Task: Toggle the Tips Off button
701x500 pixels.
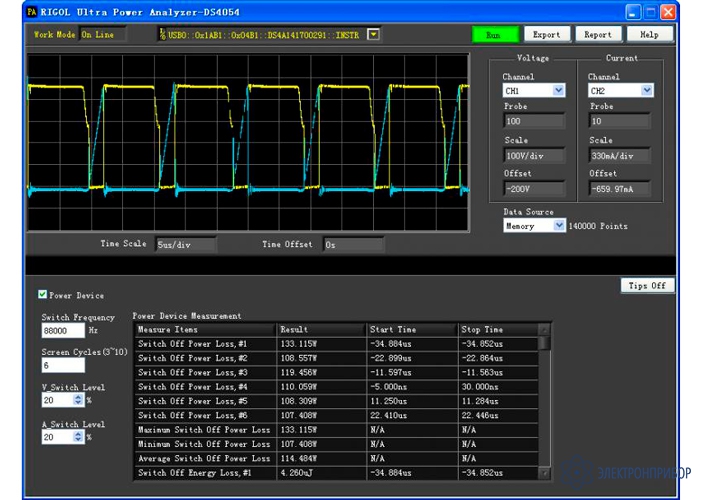Action: (x=647, y=286)
